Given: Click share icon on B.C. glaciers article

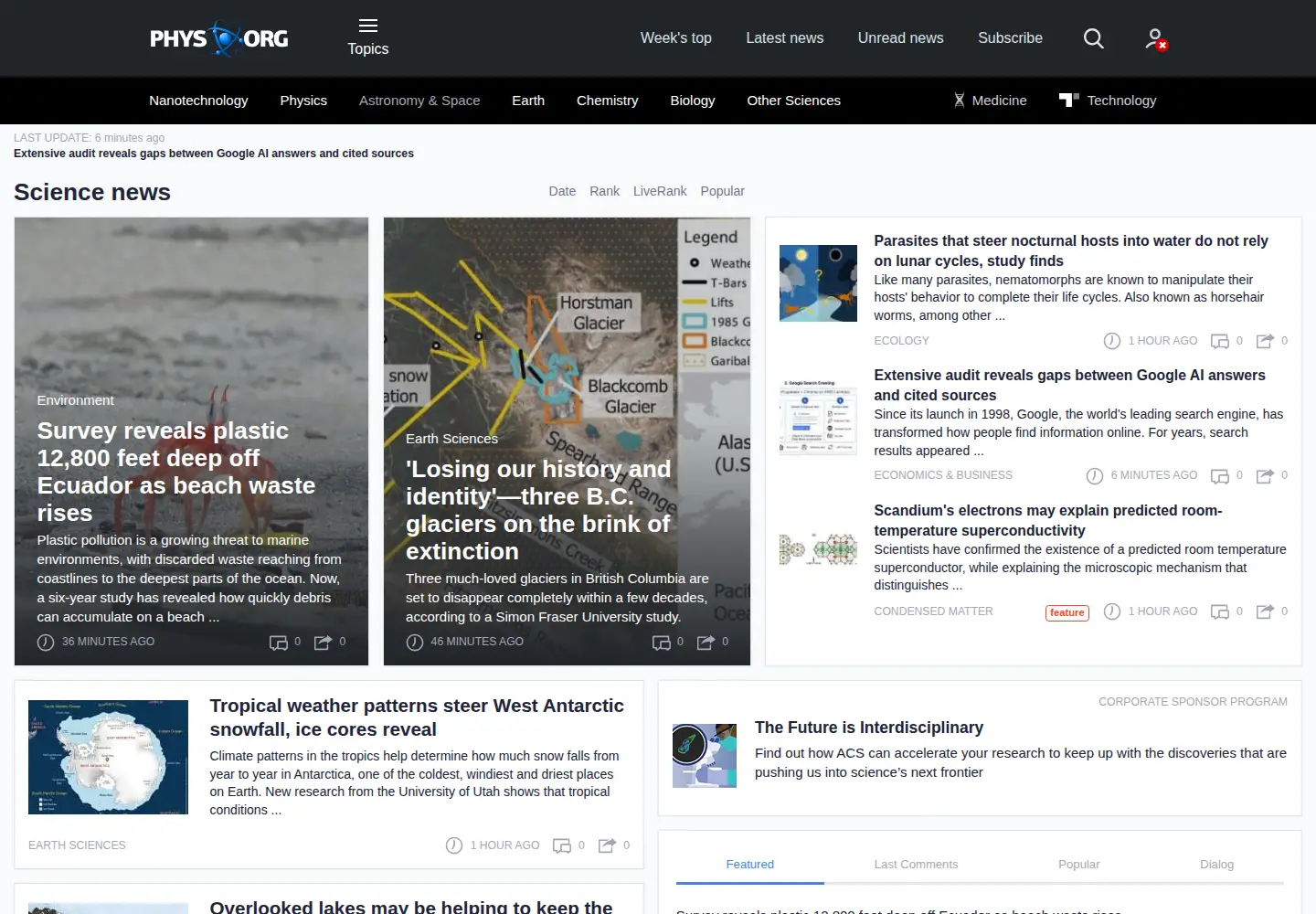Looking at the screenshot, I should click(706, 643).
